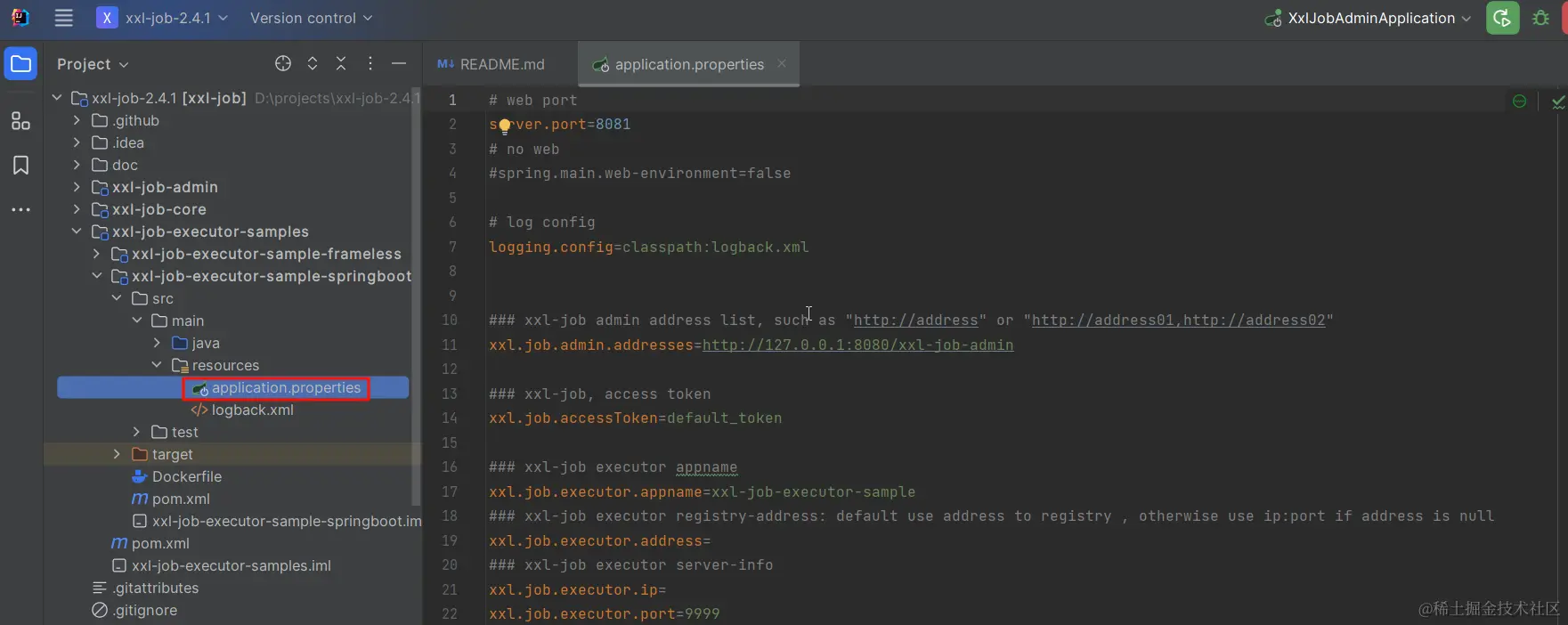Image resolution: width=1568 pixels, height=625 pixels.
Task: Click the intention lightbulb on line 2
Action: 505,126
